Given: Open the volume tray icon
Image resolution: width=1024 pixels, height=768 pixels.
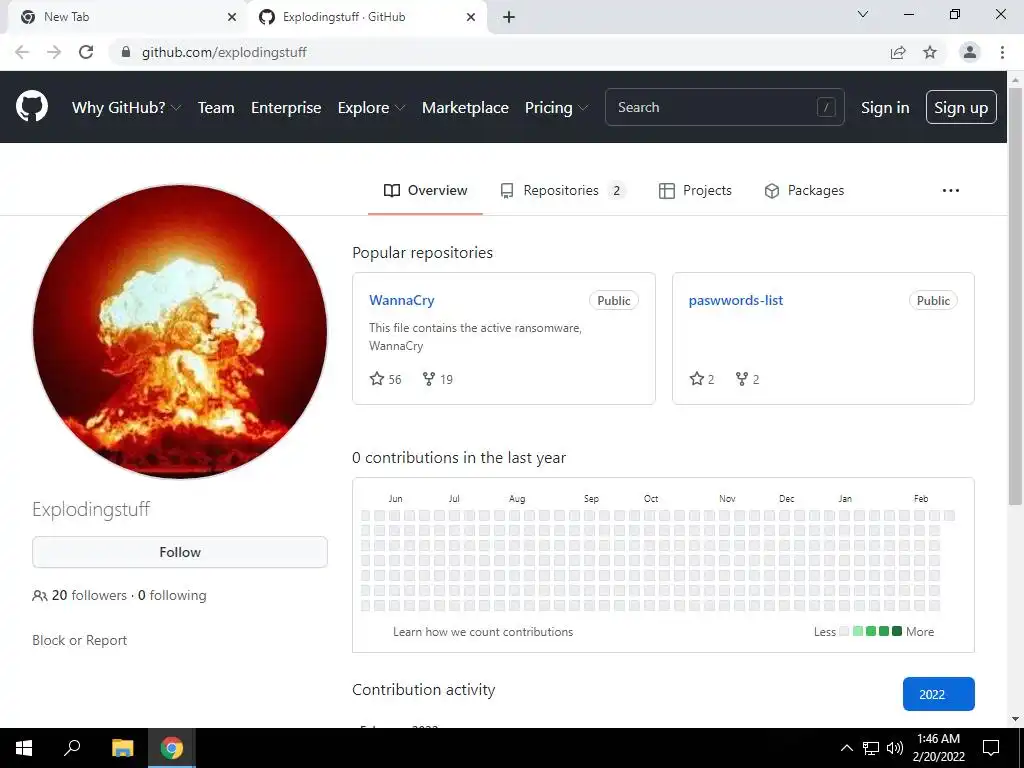Looking at the screenshot, I should (x=894, y=748).
